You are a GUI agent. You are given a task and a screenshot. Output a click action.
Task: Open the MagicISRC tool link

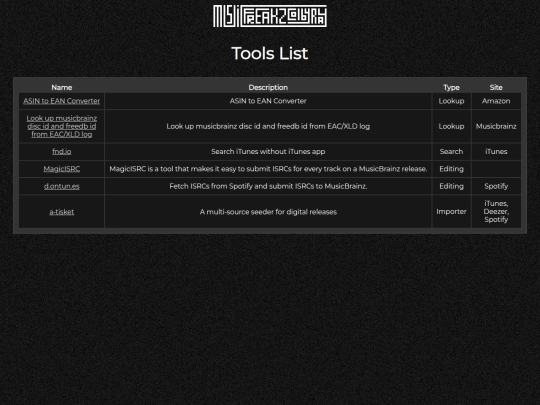tap(62, 169)
